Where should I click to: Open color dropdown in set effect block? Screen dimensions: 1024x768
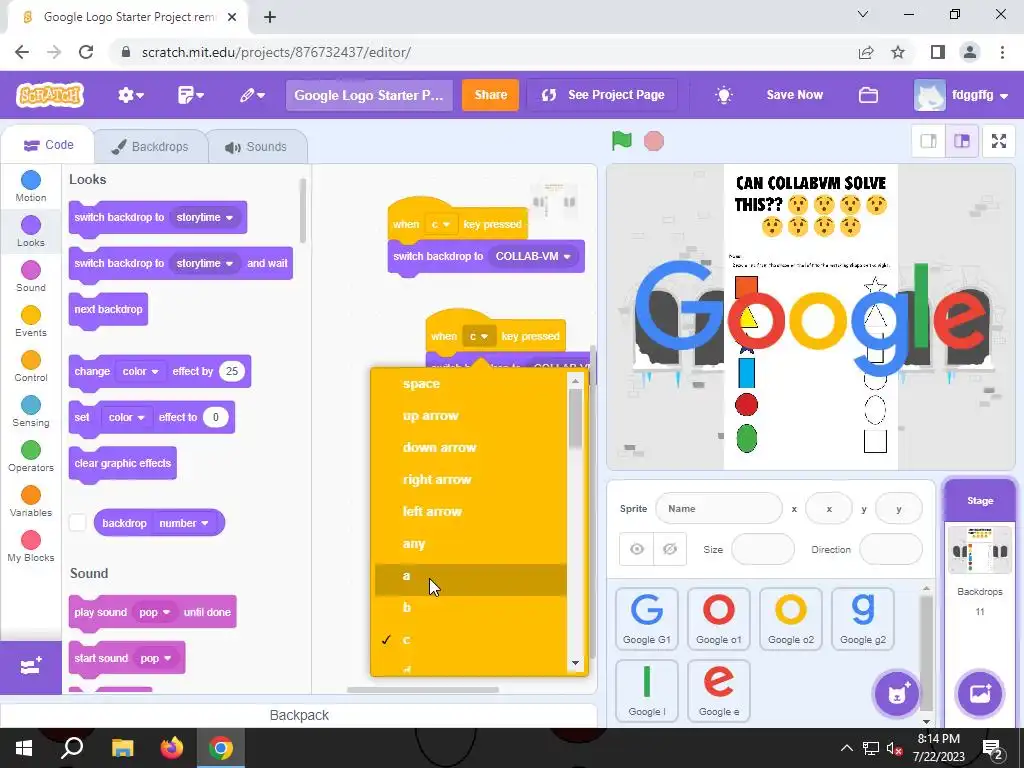click(x=127, y=417)
